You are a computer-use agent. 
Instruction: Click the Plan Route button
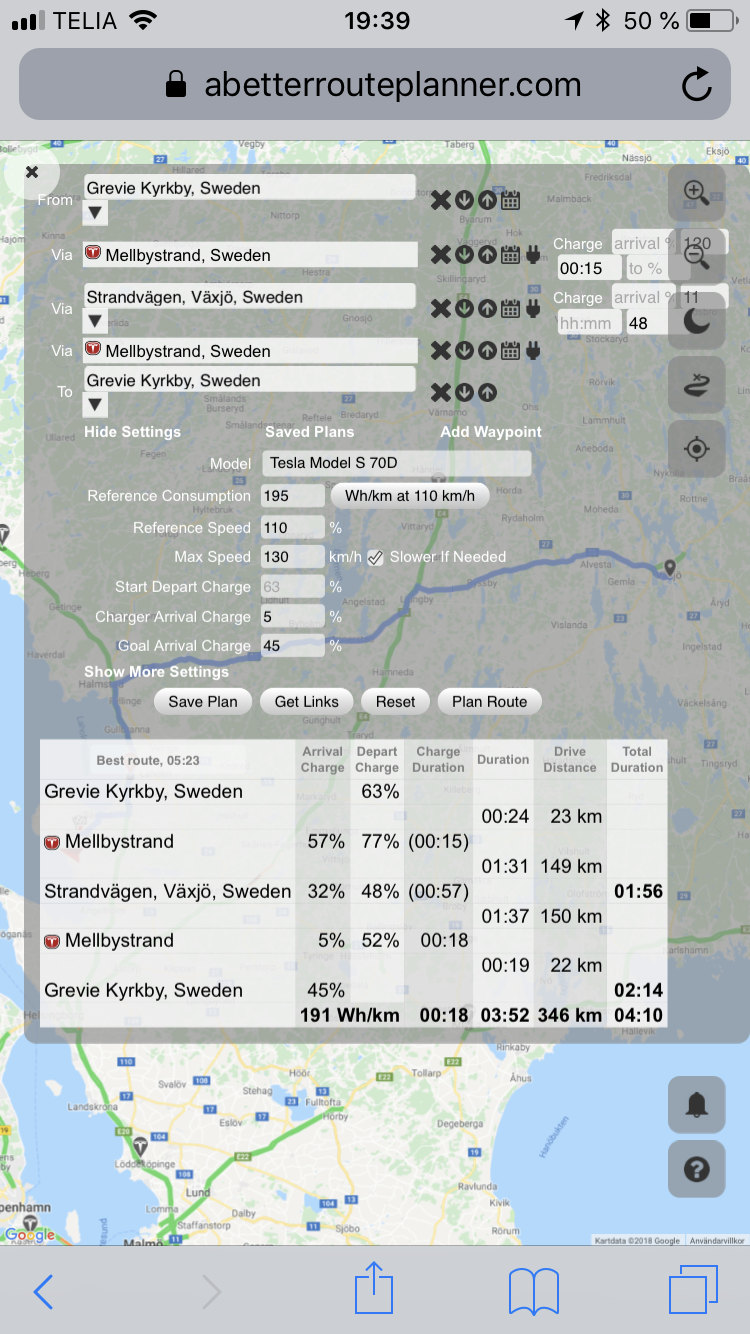489,702
